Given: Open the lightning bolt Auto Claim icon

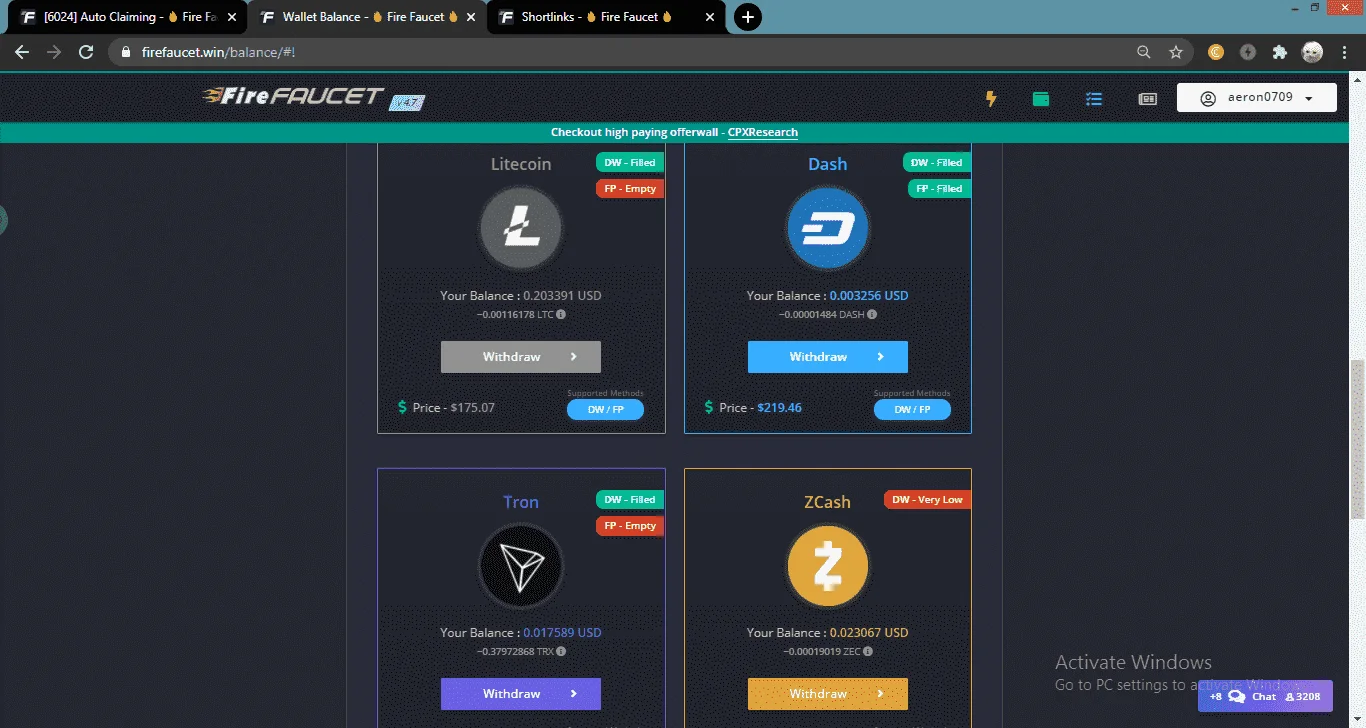Looking at the screenshot, I should 991,98.
